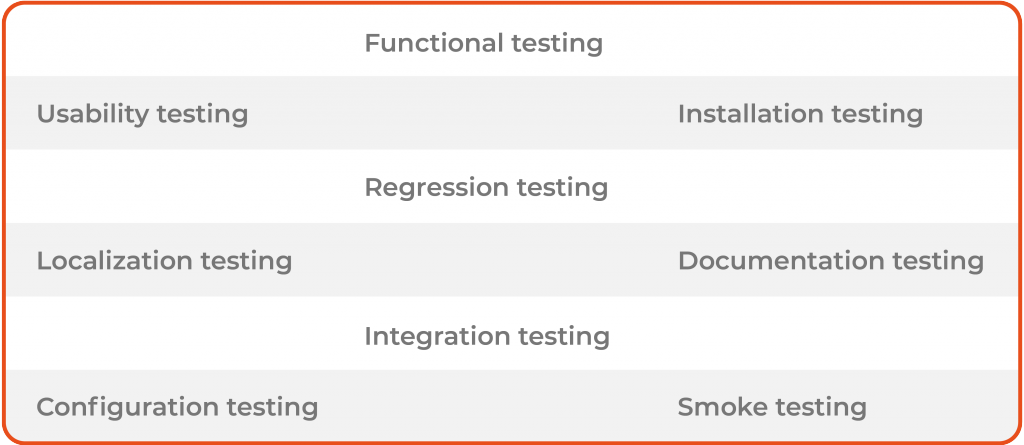The height and width of the screenshot is (445, 1024).
Task: Choose the Regression testing label
Action: [x=486, y=188]
